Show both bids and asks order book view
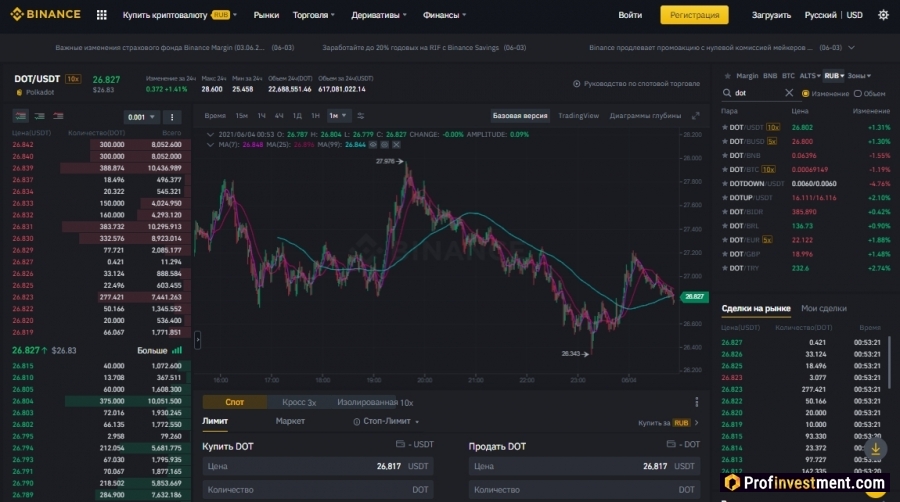 [21, 116]
